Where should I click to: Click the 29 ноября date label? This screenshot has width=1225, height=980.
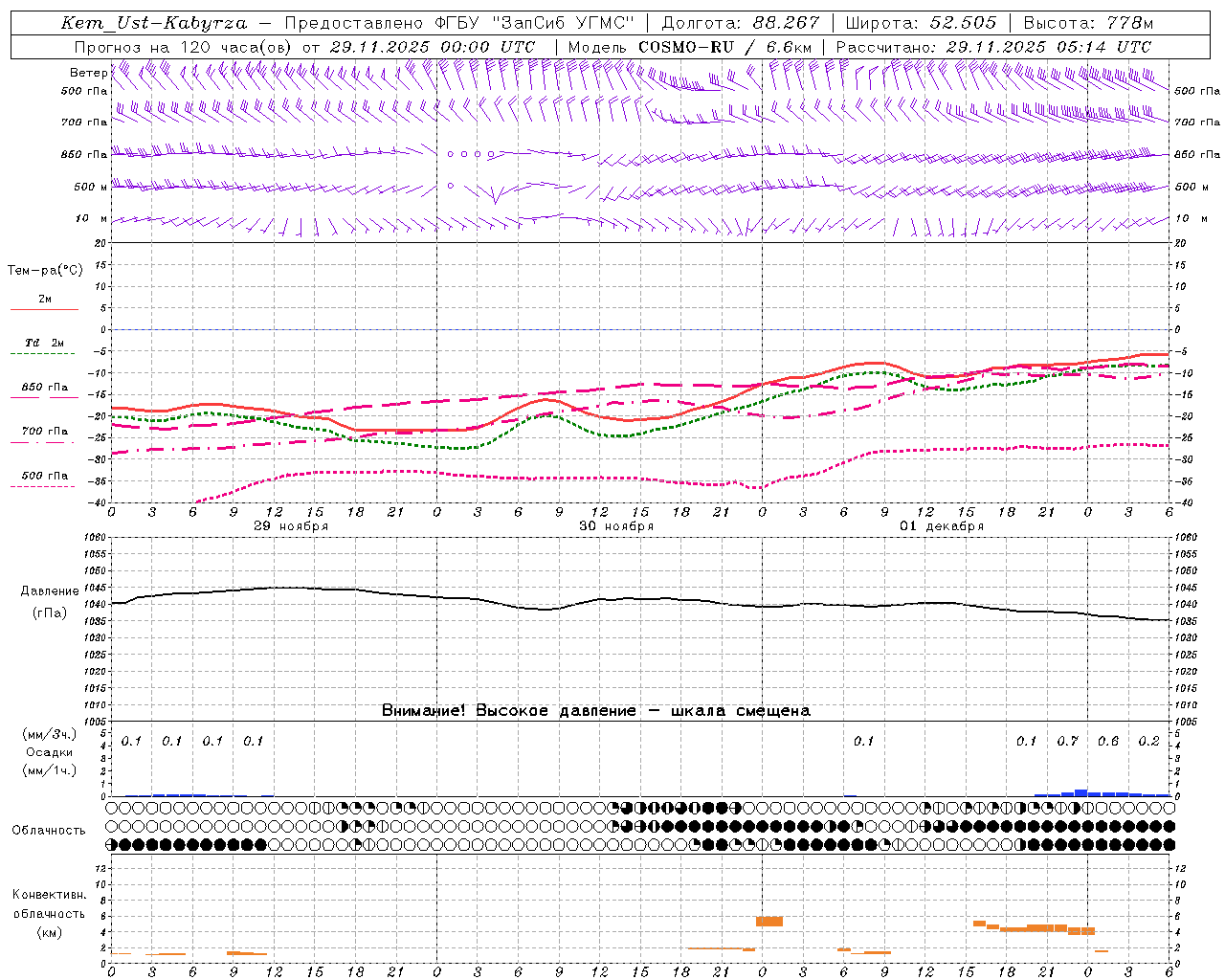(291, 526)
